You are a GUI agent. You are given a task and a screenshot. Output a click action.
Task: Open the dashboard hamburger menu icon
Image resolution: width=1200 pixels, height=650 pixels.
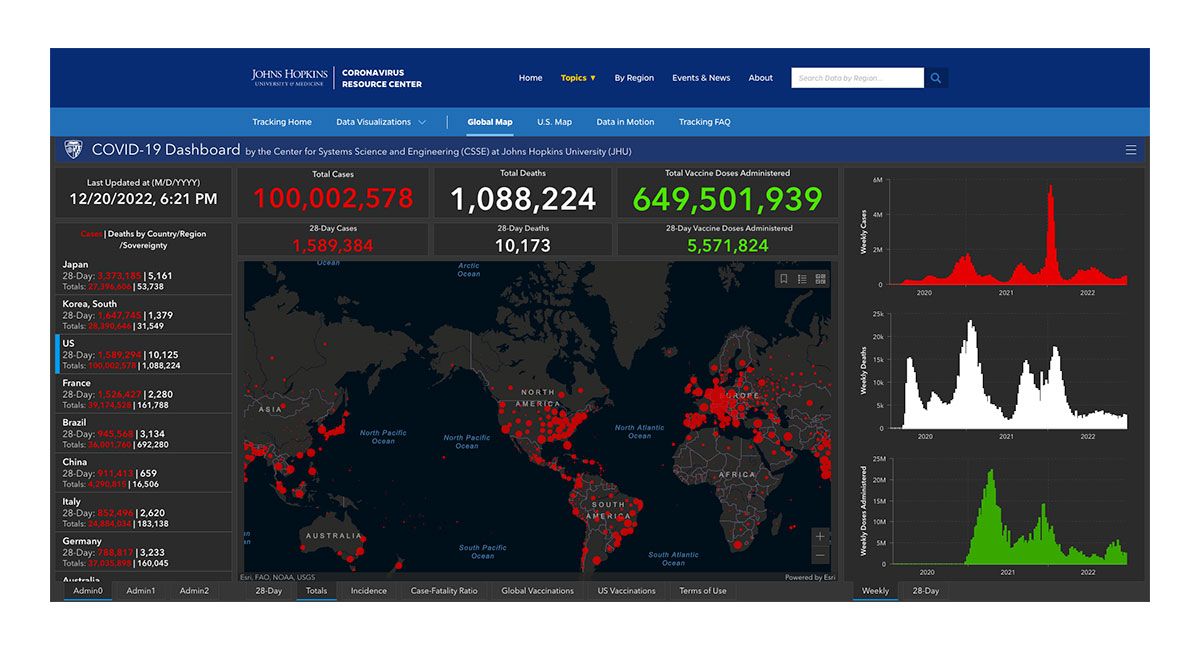[x=1131, y=150]
